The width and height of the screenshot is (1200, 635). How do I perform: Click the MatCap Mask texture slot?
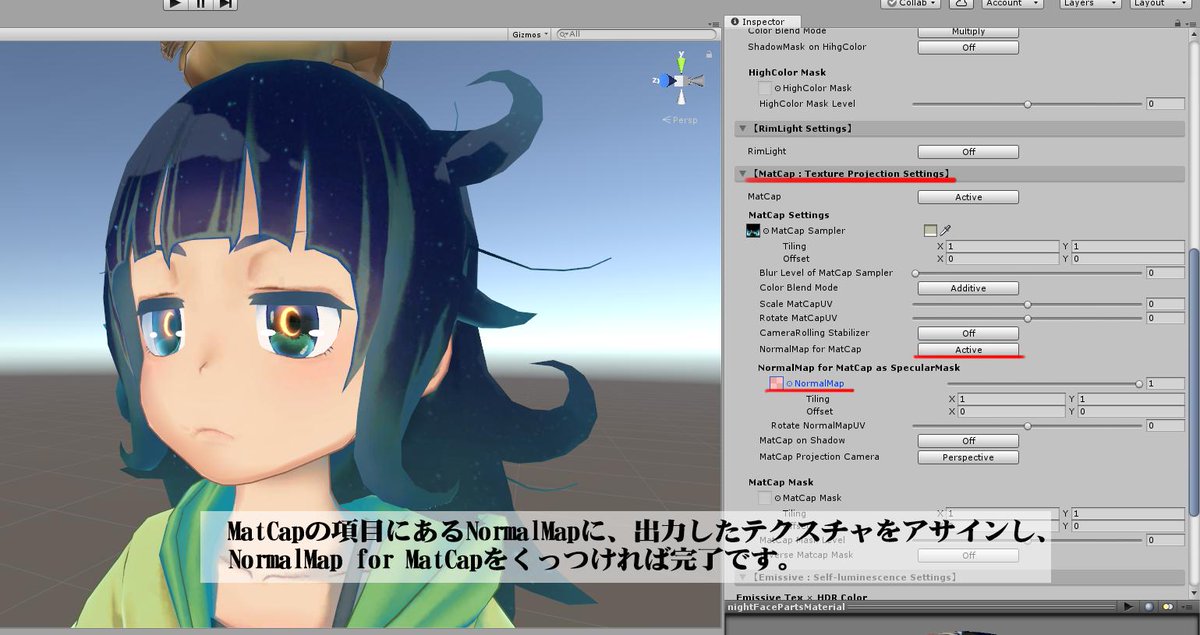coord(765,497)
